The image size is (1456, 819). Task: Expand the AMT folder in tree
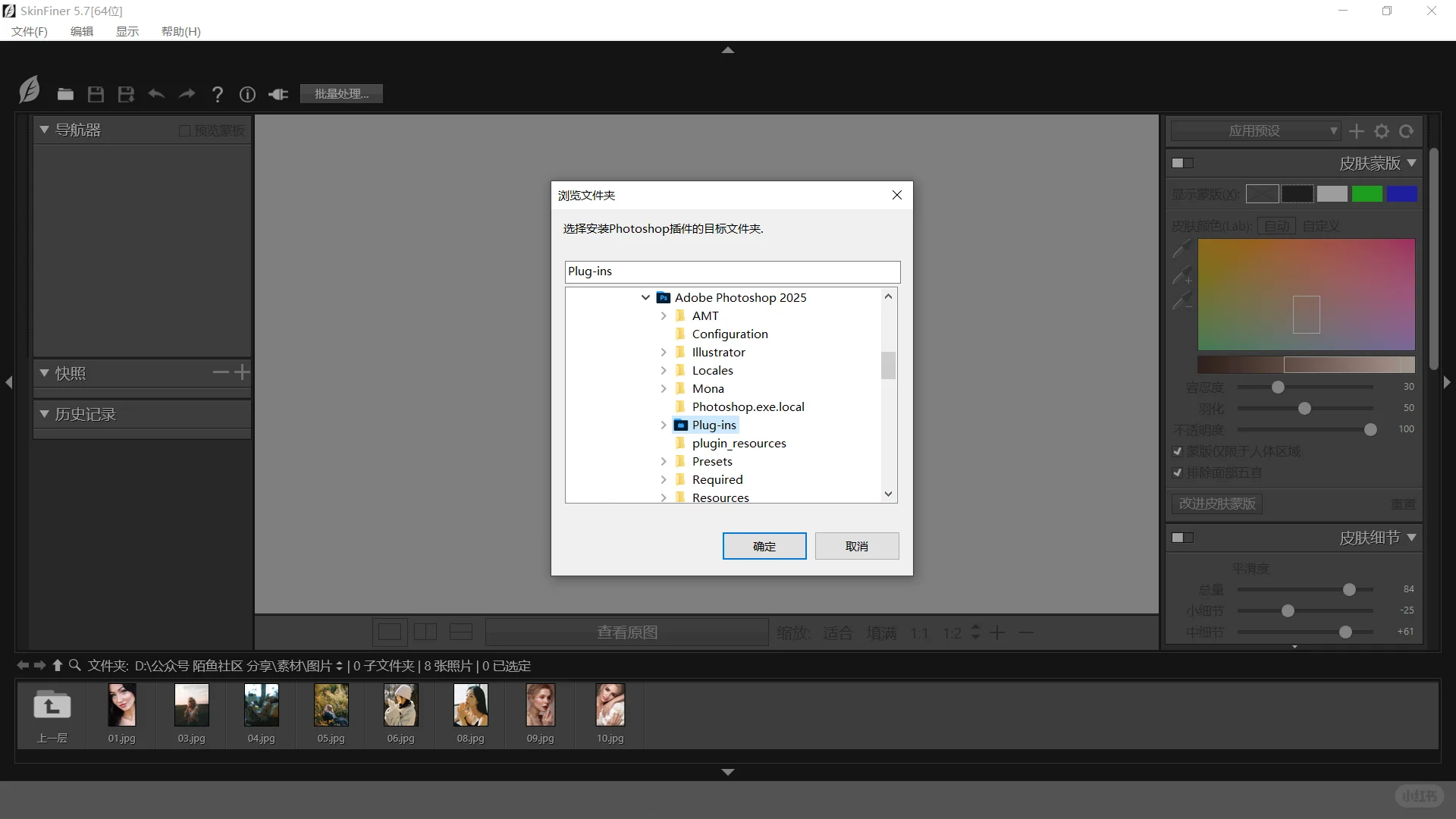click(664, 316)
